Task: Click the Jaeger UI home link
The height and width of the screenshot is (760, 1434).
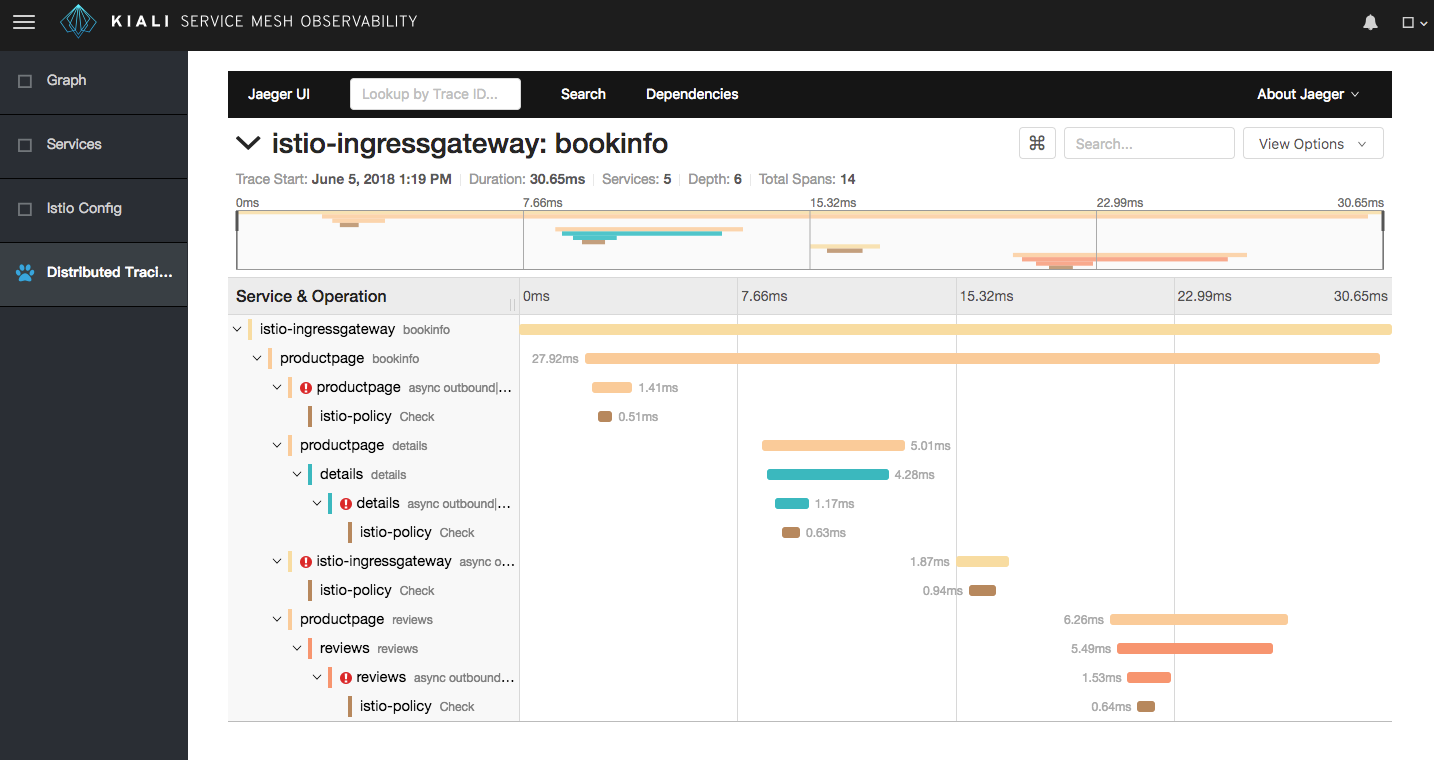Action: click(x=279, y=94)
